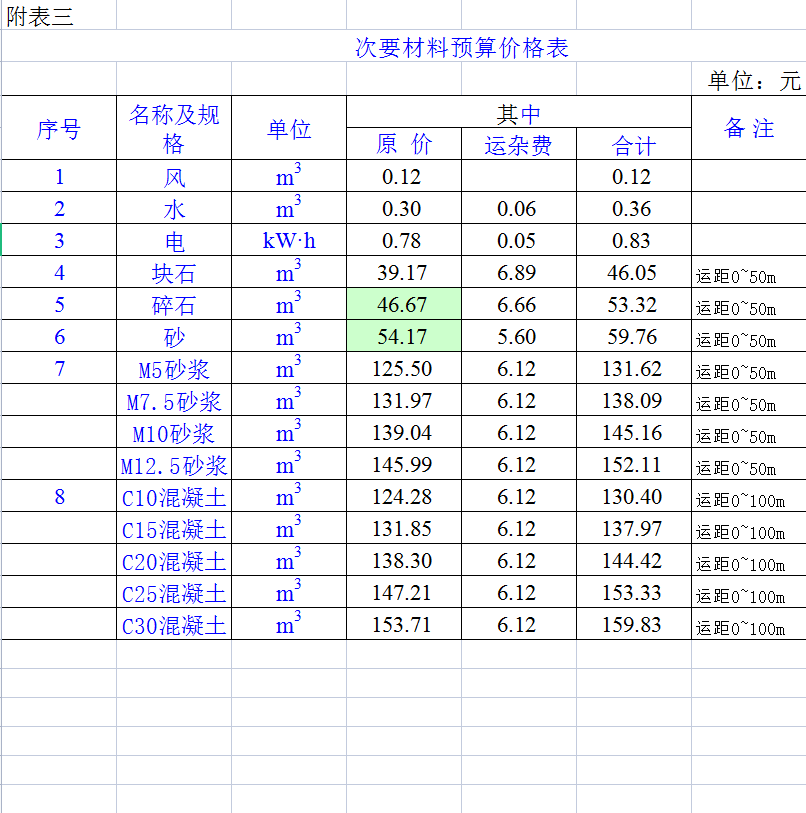The image size is (806, 813).
Task: Click the 备注 header cell
Action: tap(749, 128)
